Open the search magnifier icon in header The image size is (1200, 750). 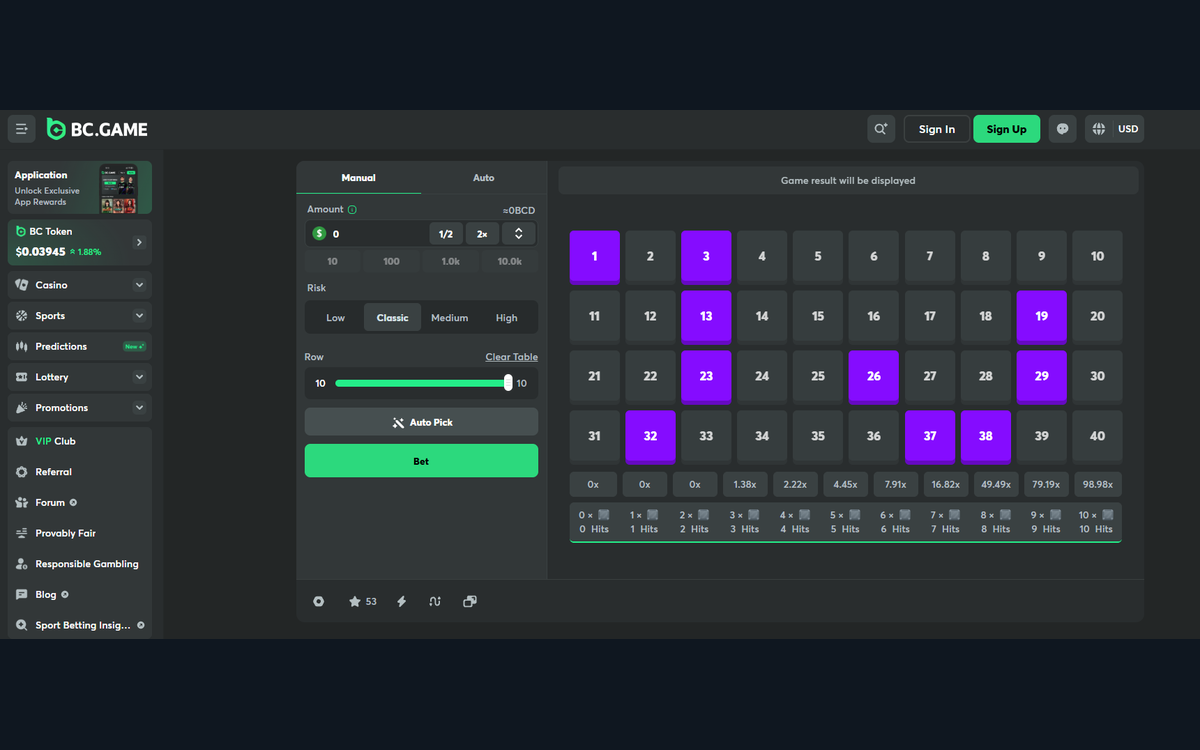pyautogui.click(x=881, y=129)
